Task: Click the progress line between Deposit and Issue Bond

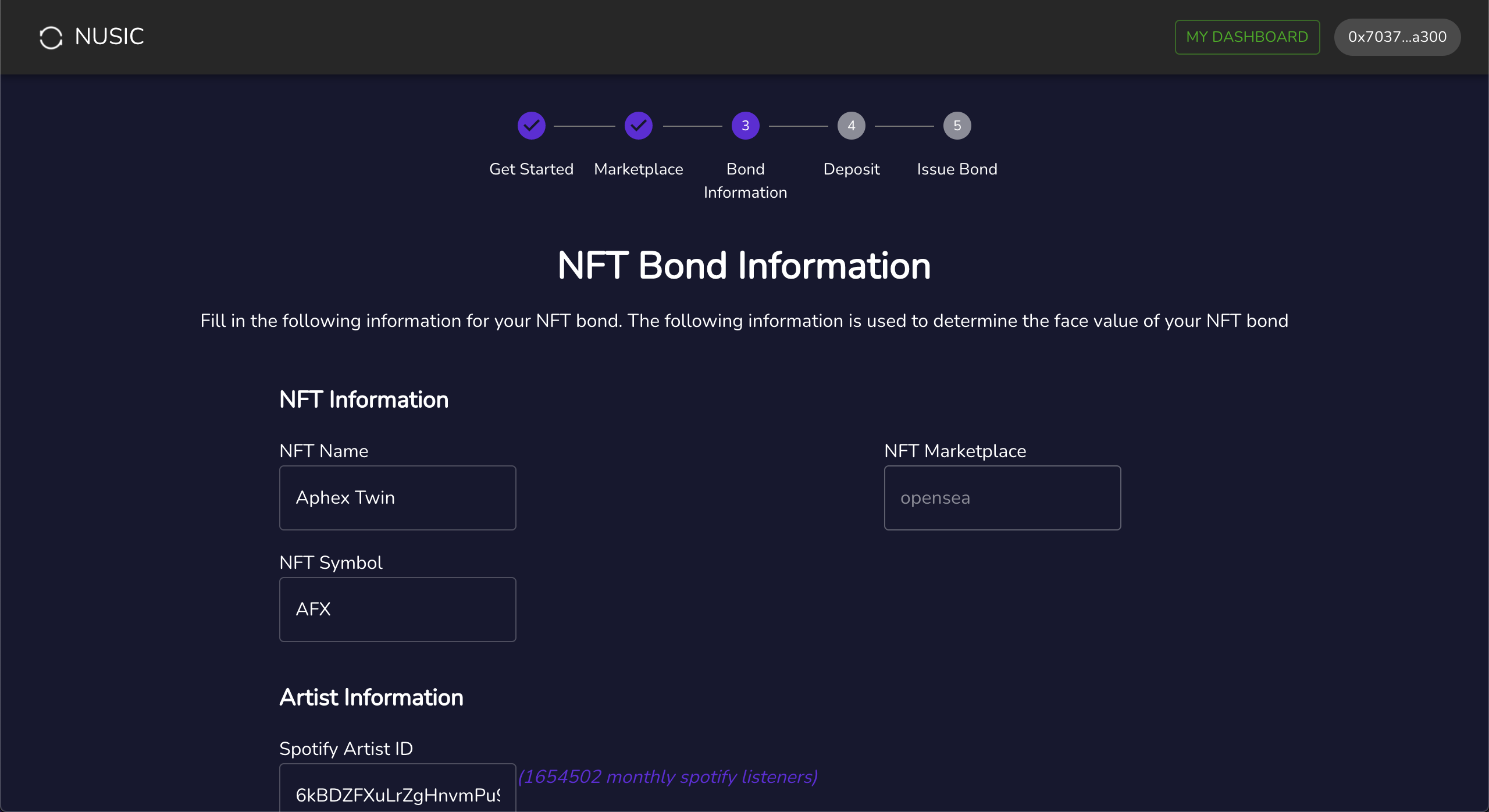Action: point(904,126)
